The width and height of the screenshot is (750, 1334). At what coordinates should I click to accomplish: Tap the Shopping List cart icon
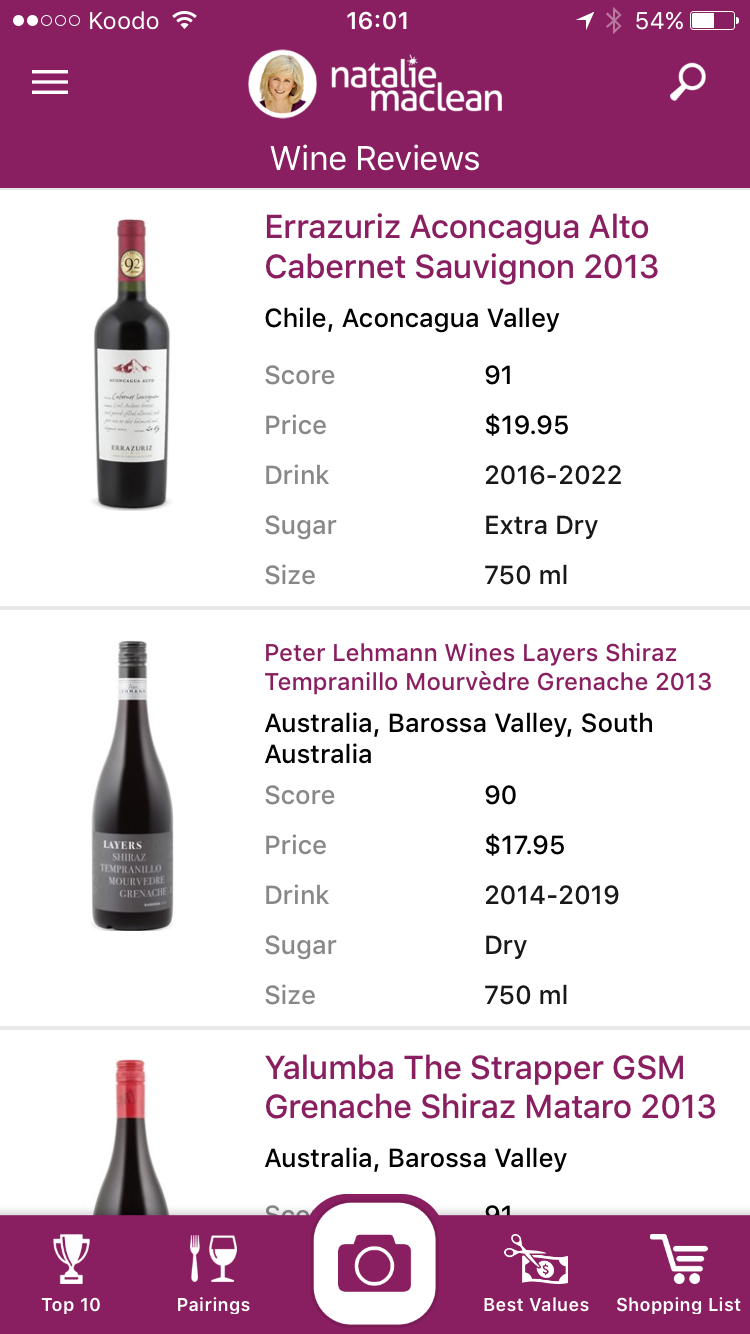click(678, 1258)
